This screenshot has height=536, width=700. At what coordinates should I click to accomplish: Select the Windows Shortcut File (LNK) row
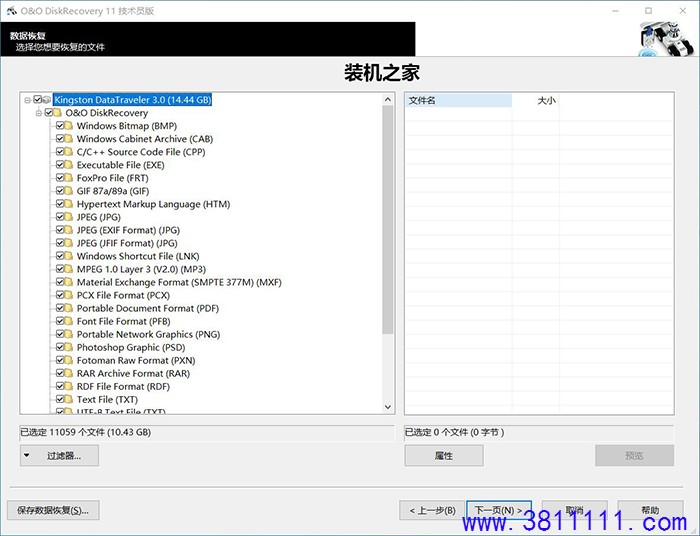(138, 256)
